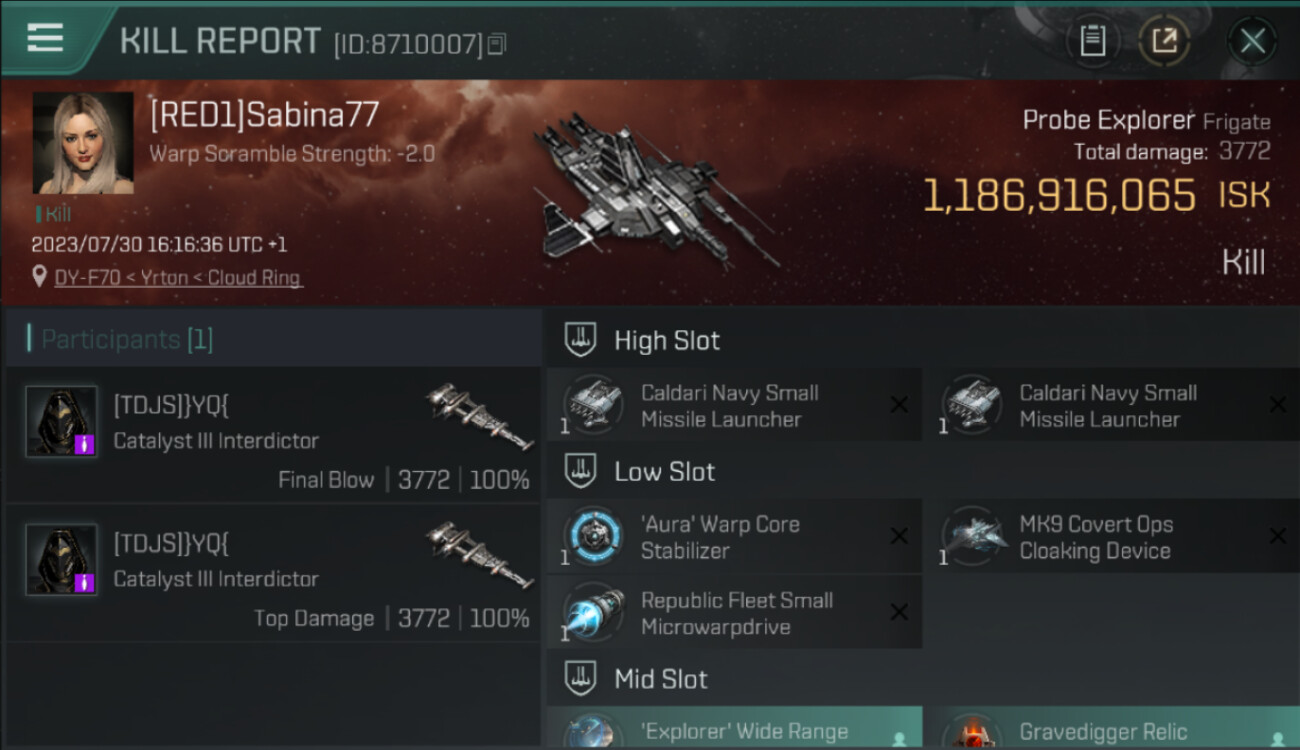
Task: Copy the kill report ID icon
Action: [497, 44]
